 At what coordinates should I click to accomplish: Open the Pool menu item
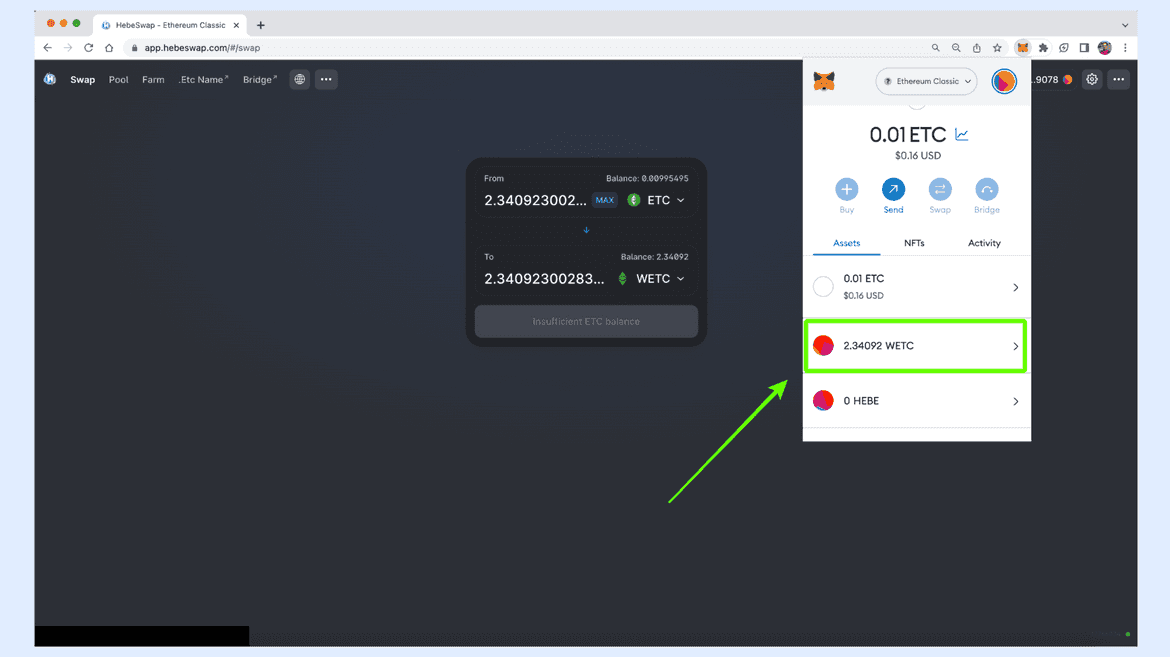coord(118,80)
